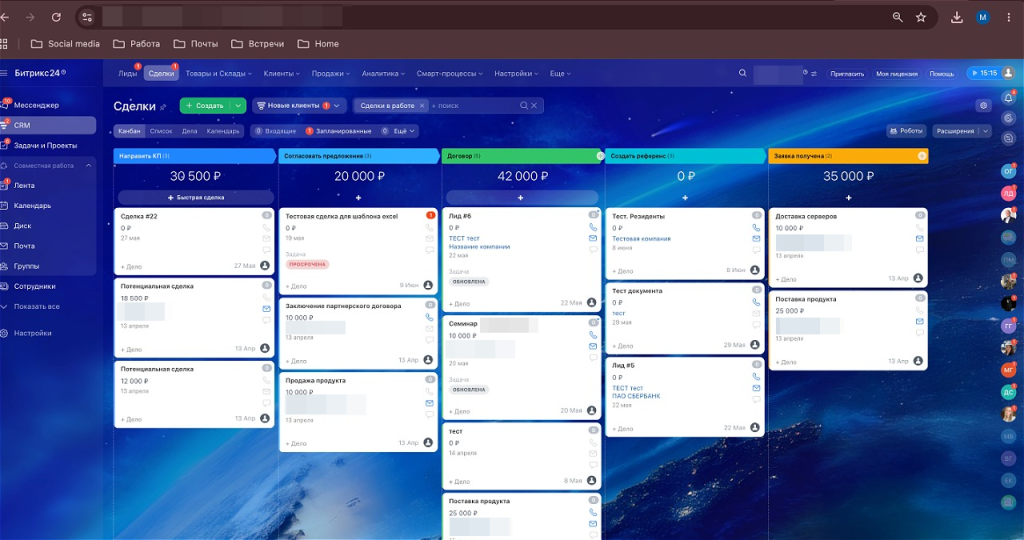The width and height of the screenshot is (1024, 540).
Task: Click the Роботы button
Action: (x=906, y=131)
